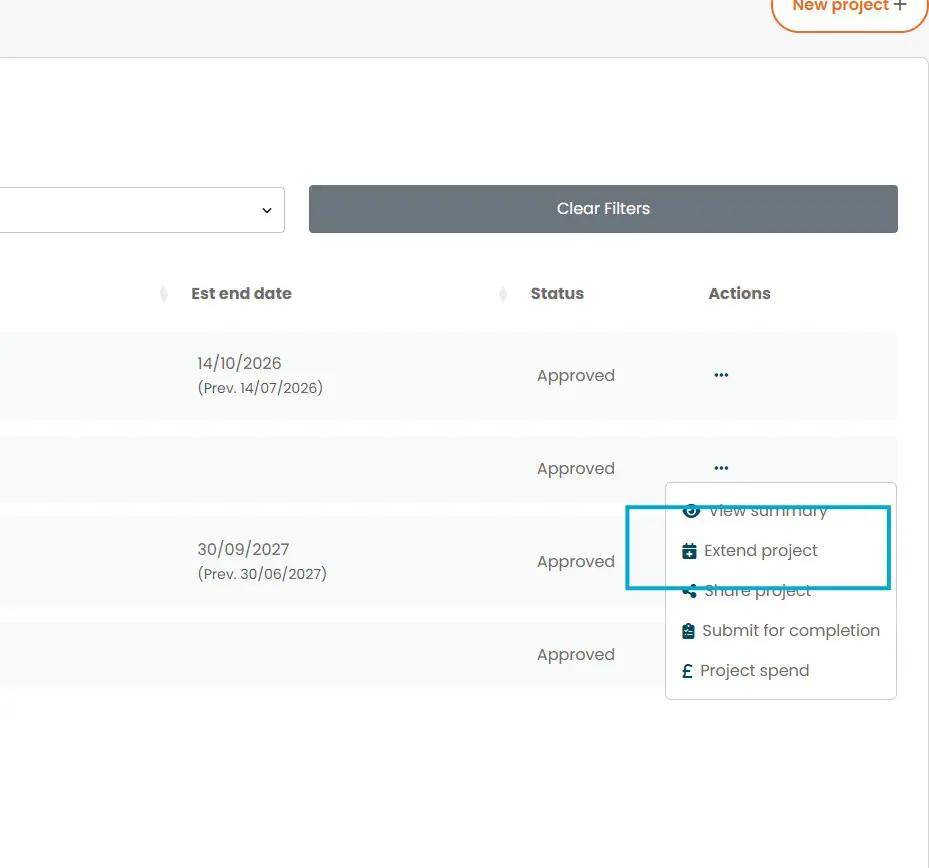Click the plus icon on New project
929x868 pixels.
pos(900,6)
